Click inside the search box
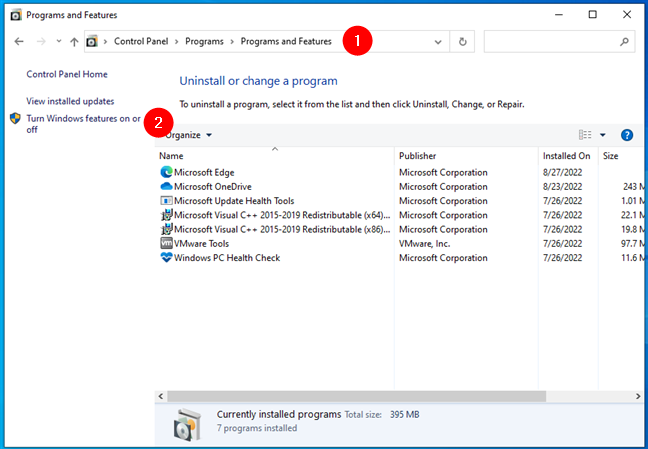 (559, 42)
